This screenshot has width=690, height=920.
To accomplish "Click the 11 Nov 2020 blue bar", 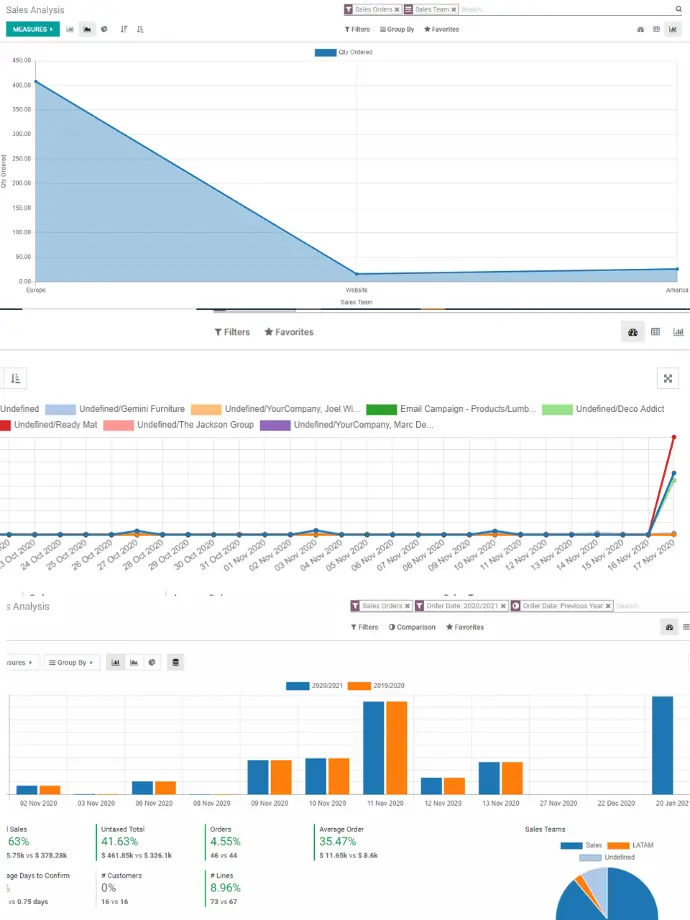I will point(374,748).
